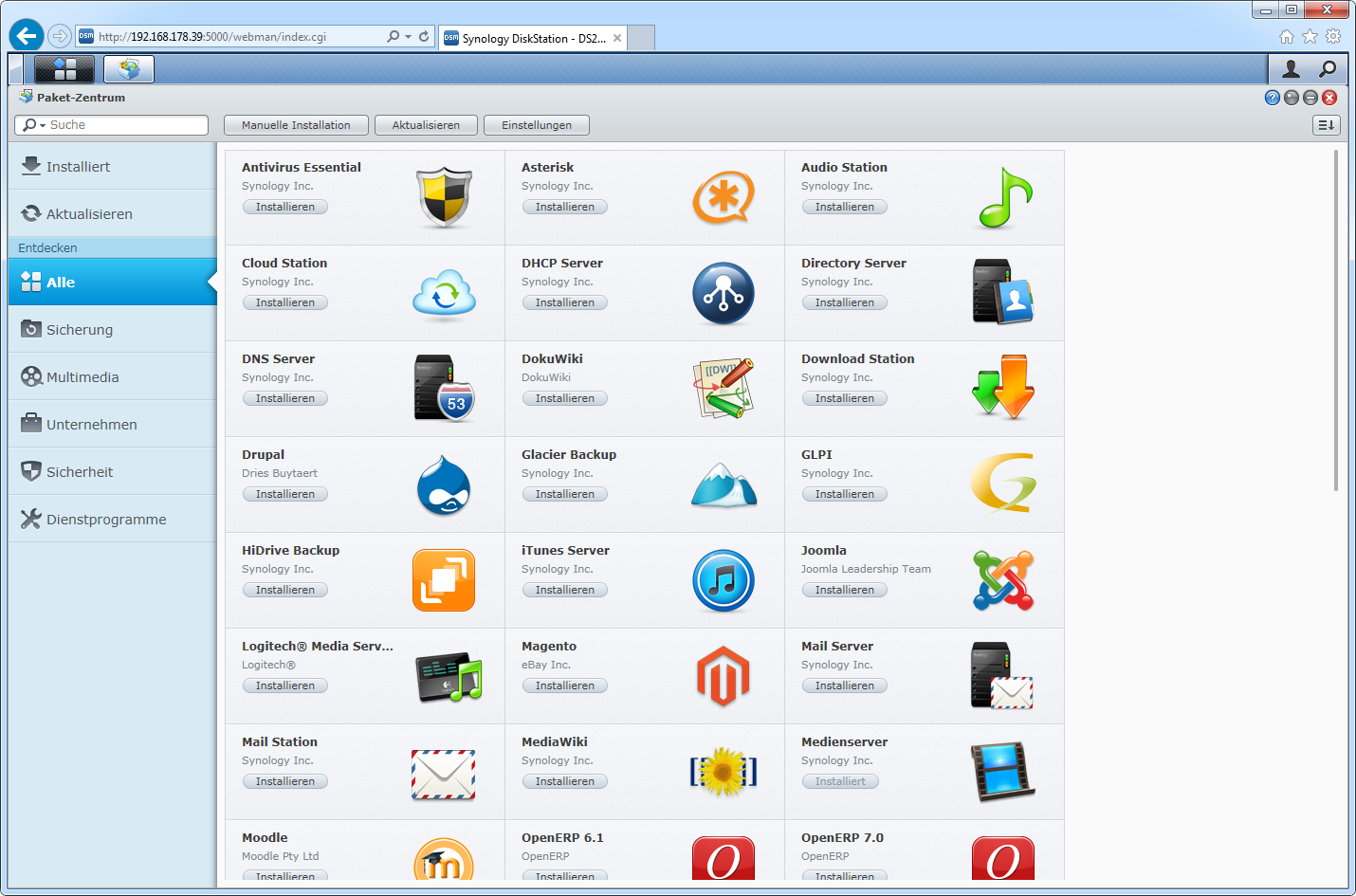Expand the search filter dropdown arrow
This screenshot has width=1356, height=896.
(43, 125)
